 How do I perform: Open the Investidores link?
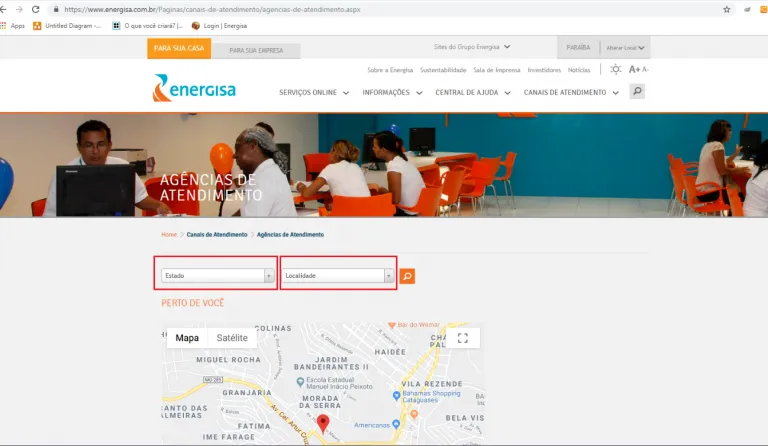pos(544,70)
